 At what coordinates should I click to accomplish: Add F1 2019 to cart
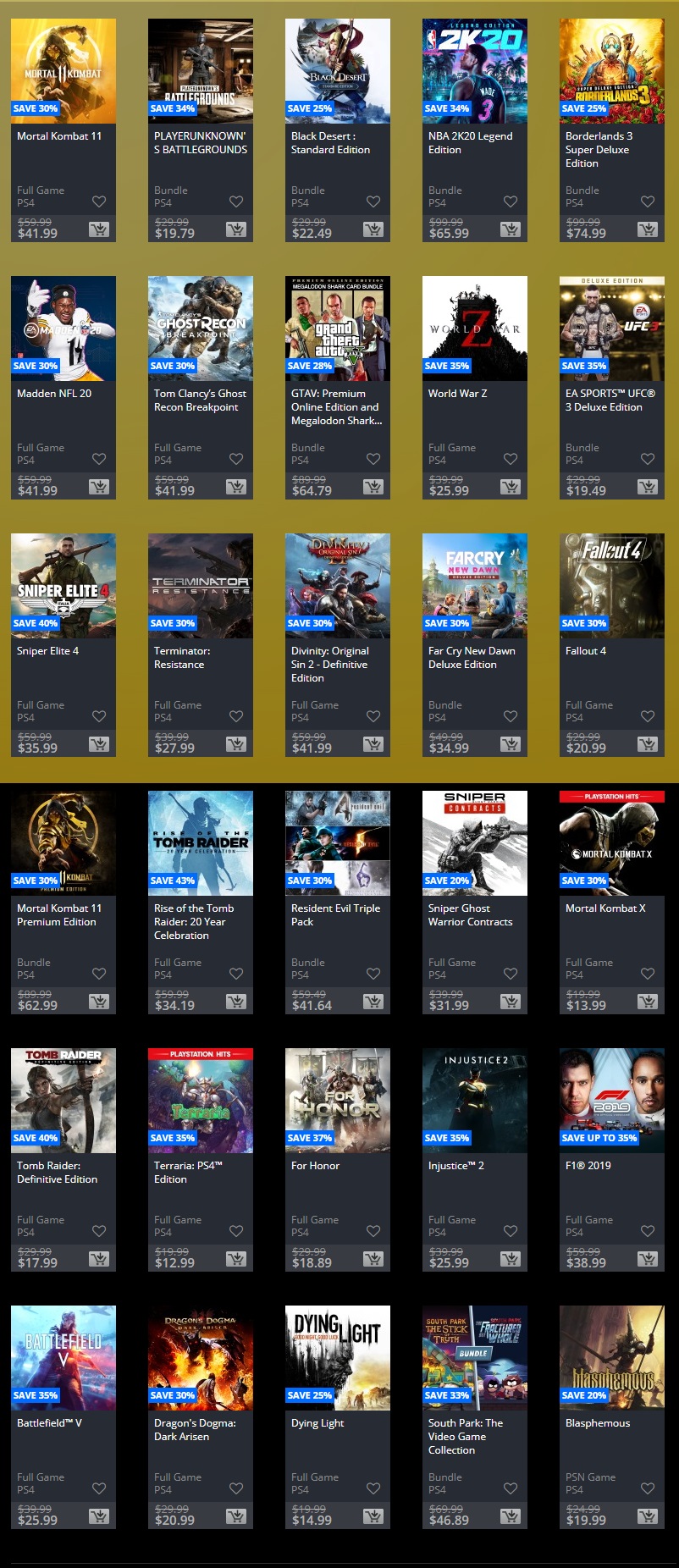point(648,1259)
